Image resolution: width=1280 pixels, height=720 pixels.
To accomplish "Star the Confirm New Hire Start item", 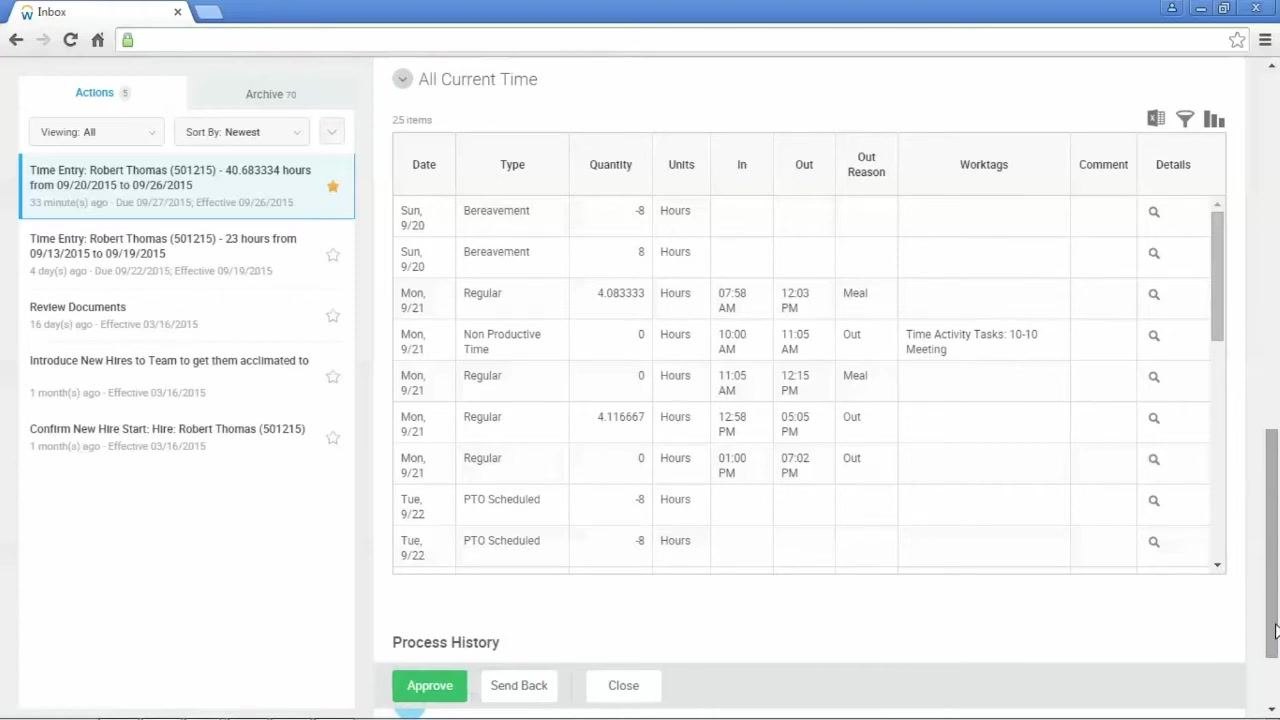I will pyautogui.click(x=333, y=438).
